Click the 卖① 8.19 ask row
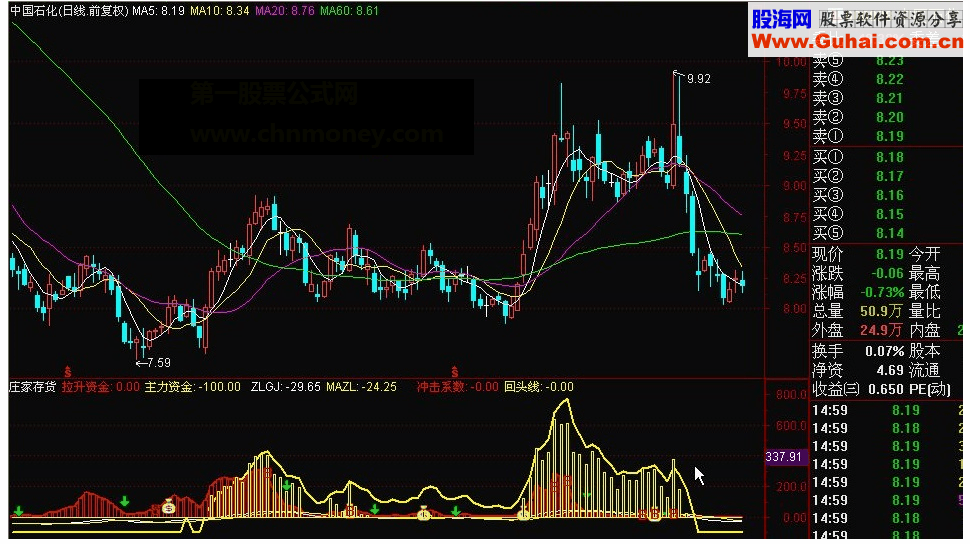 tap(859, 136)
